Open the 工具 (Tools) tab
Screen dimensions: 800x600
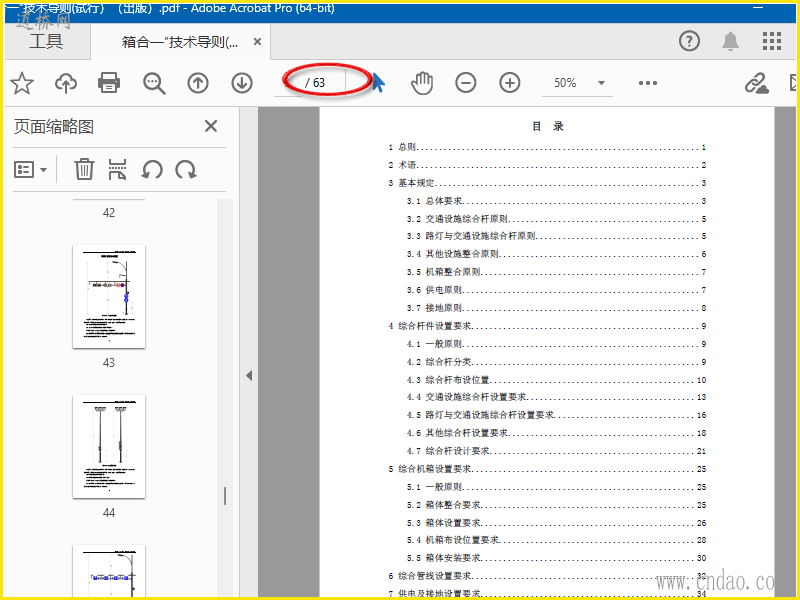click(x=46, y=41)
